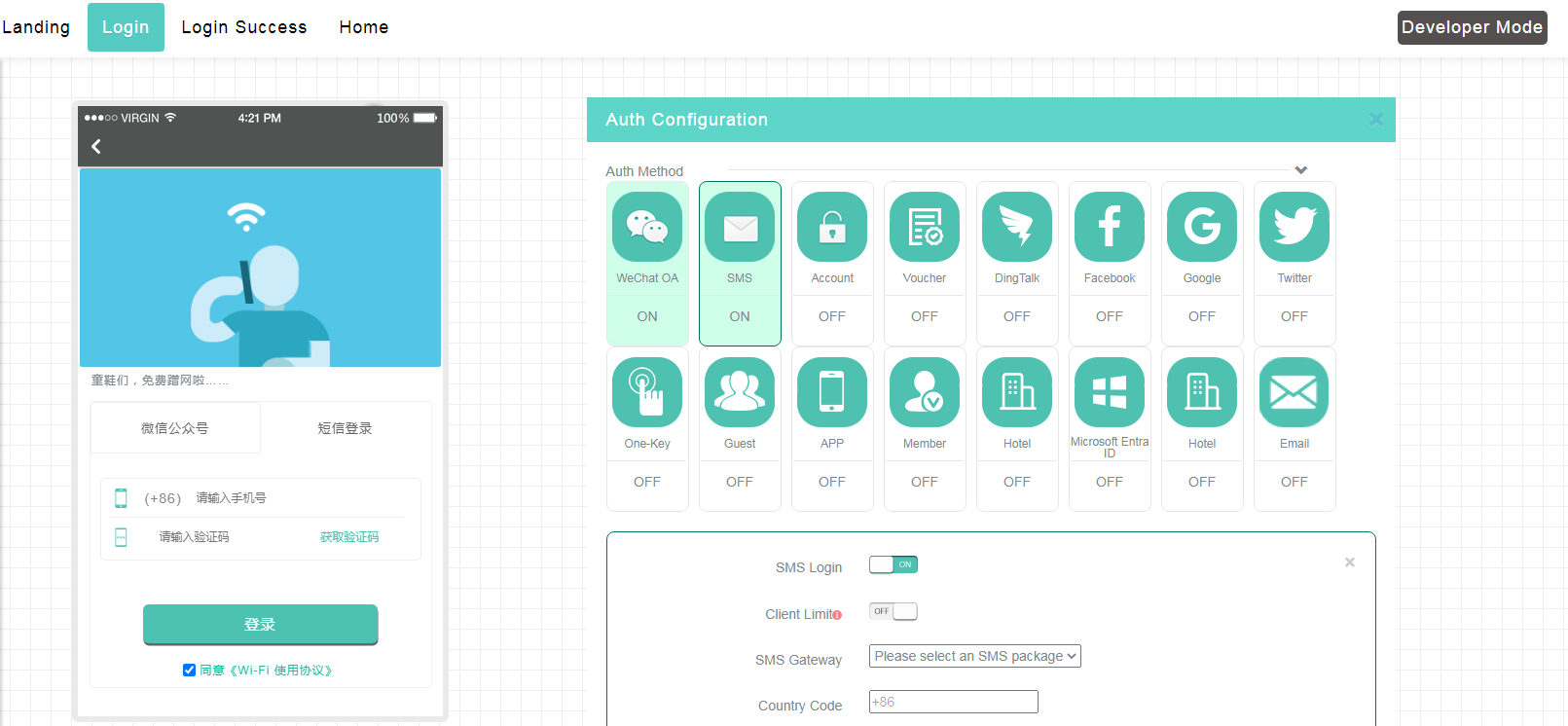Viewport: 1568px width, 726px height.
Task: Uncheck the Wi-Fi agreement checkbox
Action: pyautogui.click(x=189, y=670)
